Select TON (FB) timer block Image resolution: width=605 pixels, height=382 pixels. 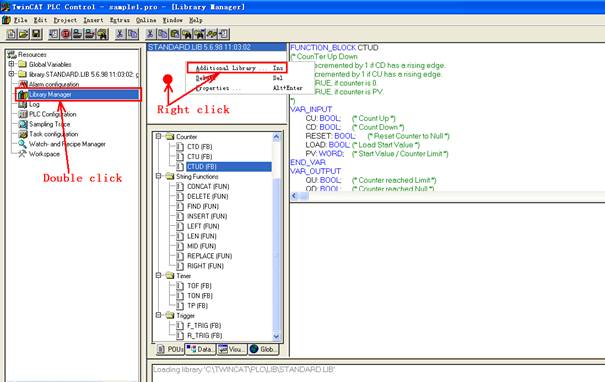tap(200, 296)
